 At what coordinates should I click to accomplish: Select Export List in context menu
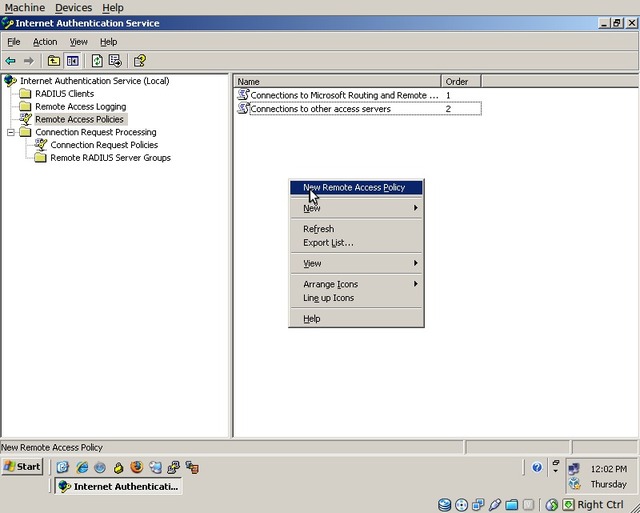(328, 242)
